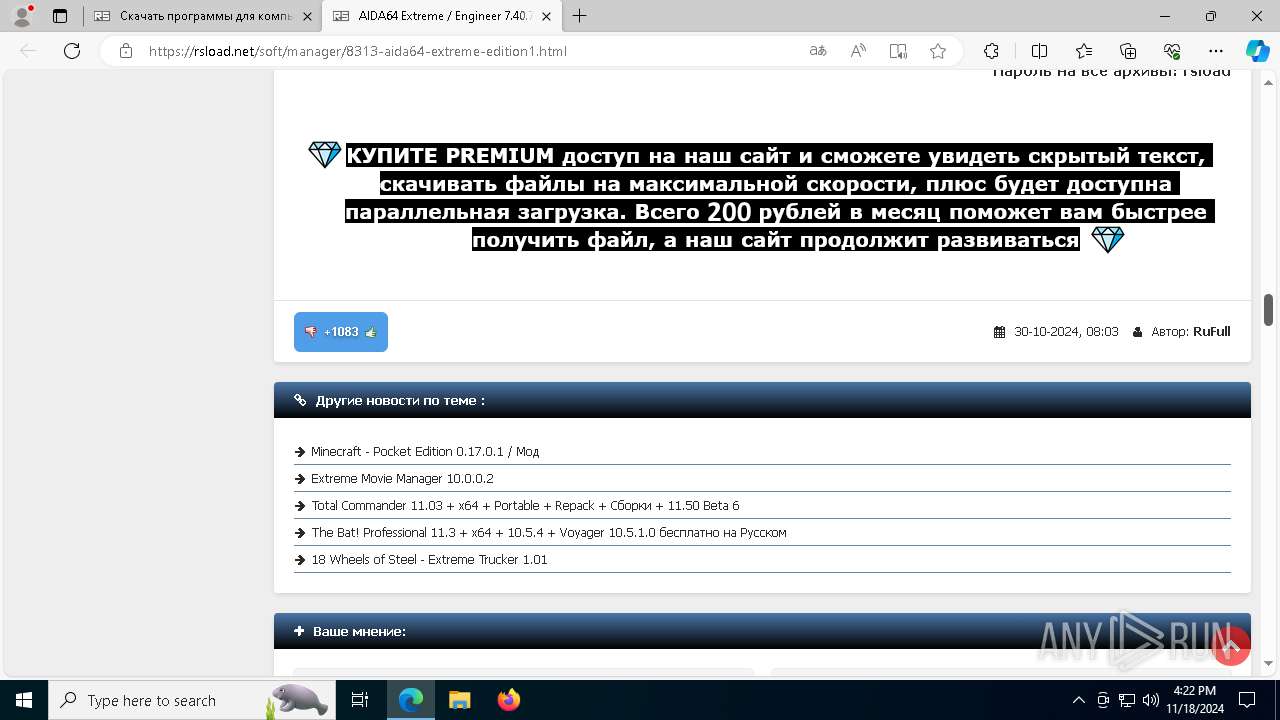Open the volume control tray icon

click(1151, 700)
